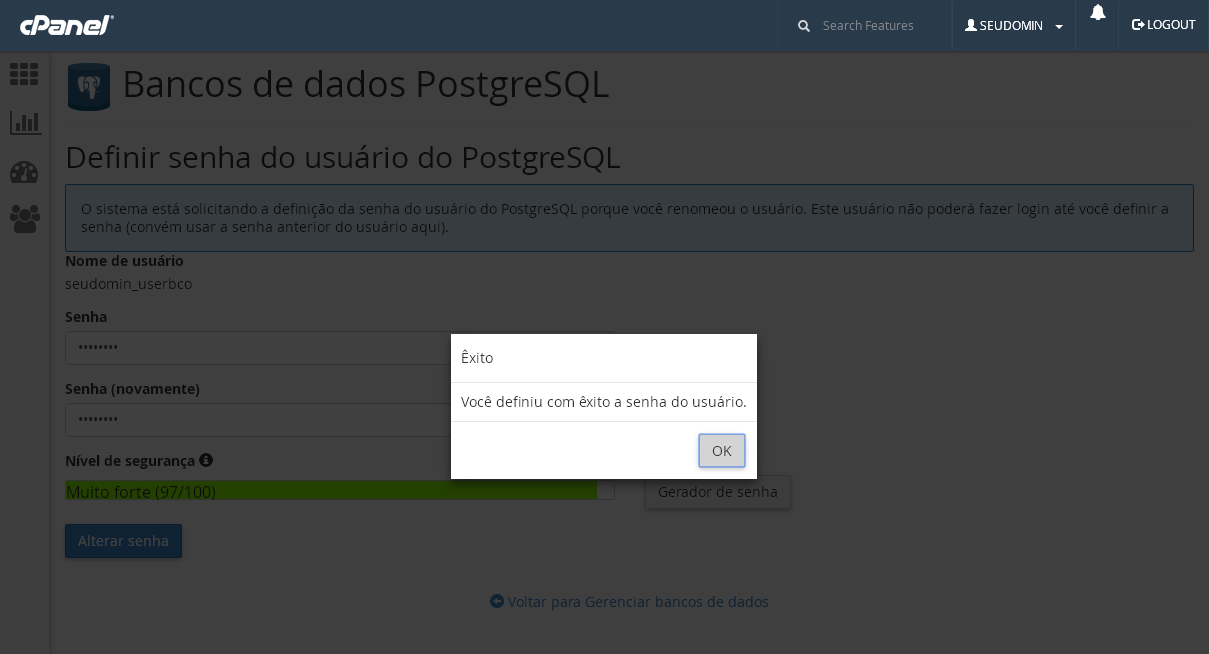Focus the Search Features field

click(x=868, y=25)
